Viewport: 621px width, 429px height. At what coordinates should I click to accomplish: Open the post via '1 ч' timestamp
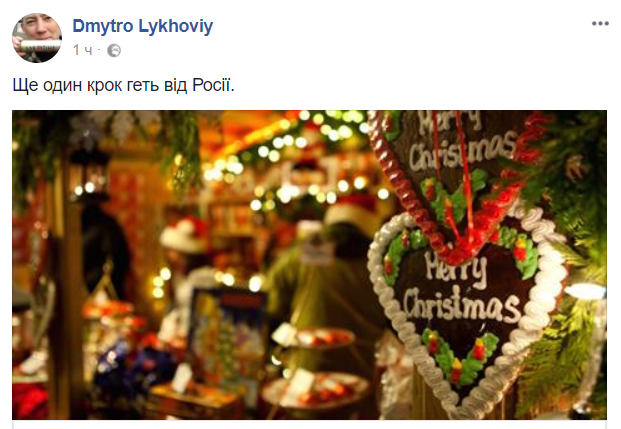coord(82,50)
